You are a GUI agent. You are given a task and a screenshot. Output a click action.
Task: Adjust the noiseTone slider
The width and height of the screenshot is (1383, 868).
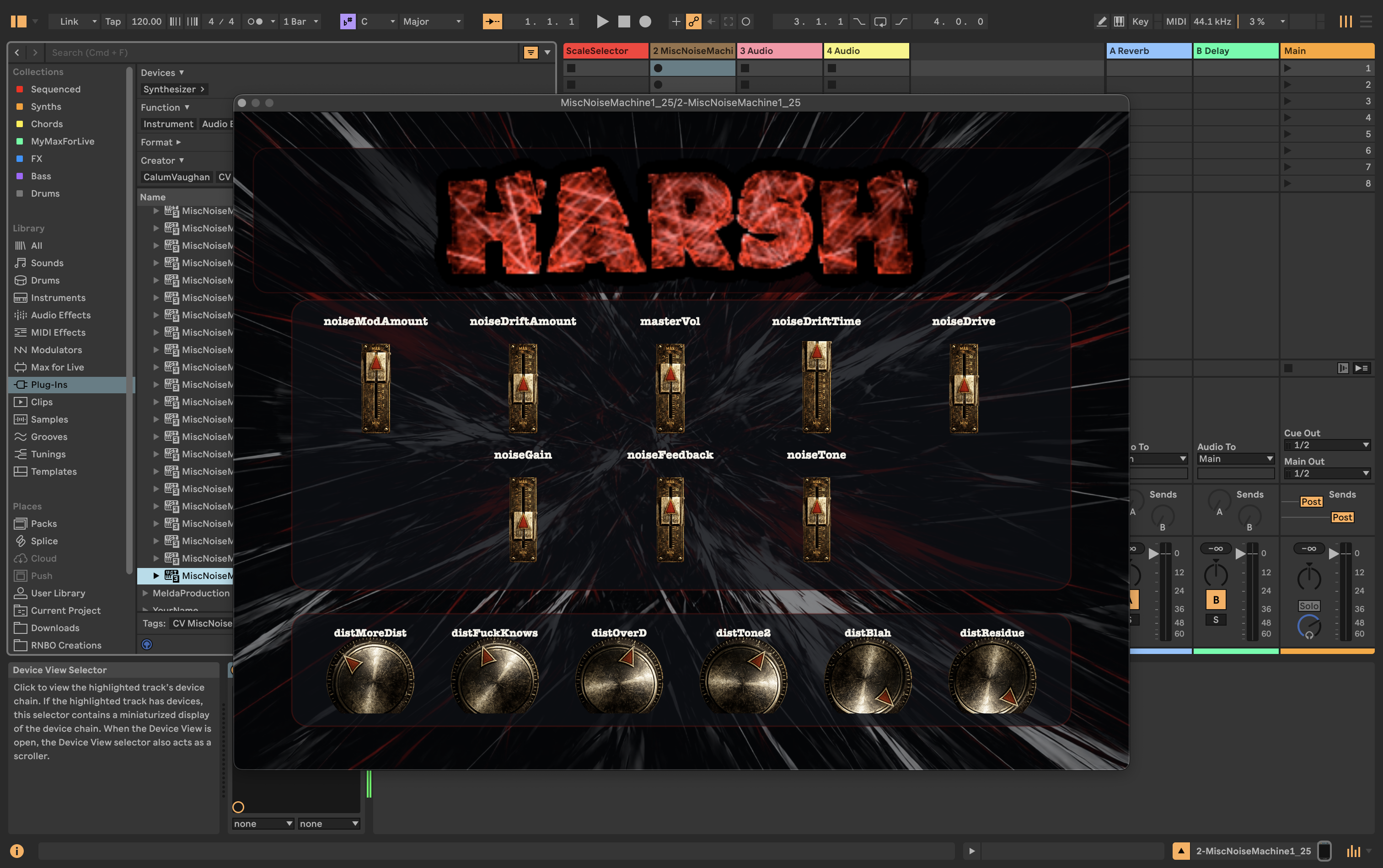pyautogui.click(x=816, y=519)
